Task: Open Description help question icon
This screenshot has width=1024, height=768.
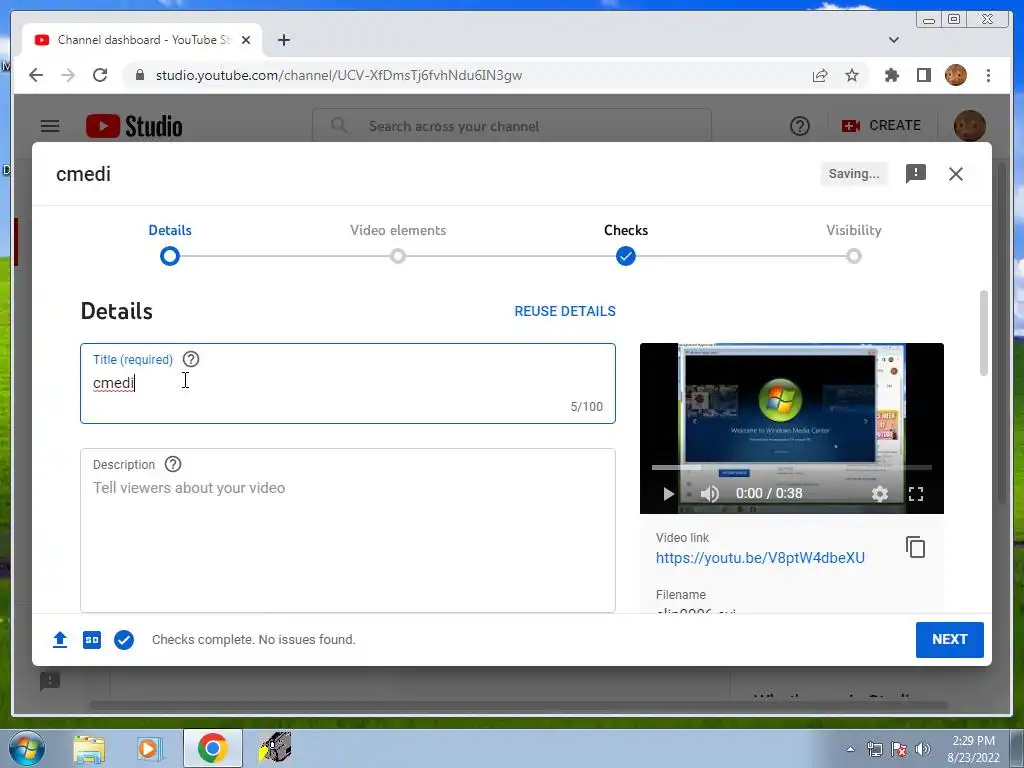Action: [x=172, y=464]
